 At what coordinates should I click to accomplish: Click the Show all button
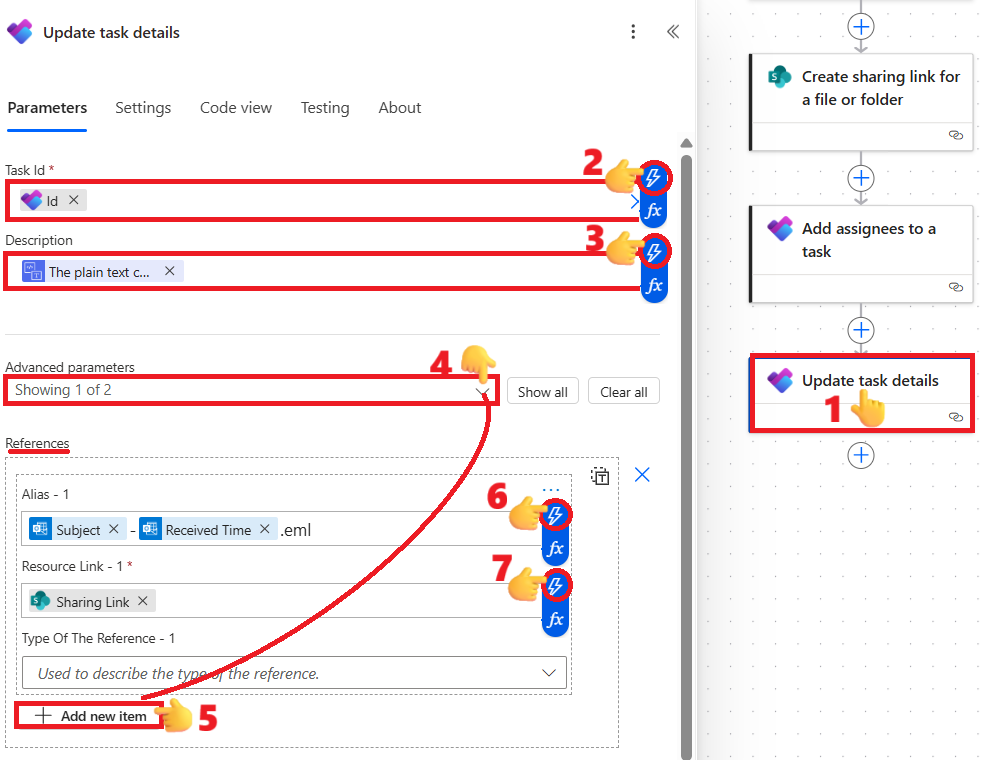pyautogui.click(x=542, y=392)
